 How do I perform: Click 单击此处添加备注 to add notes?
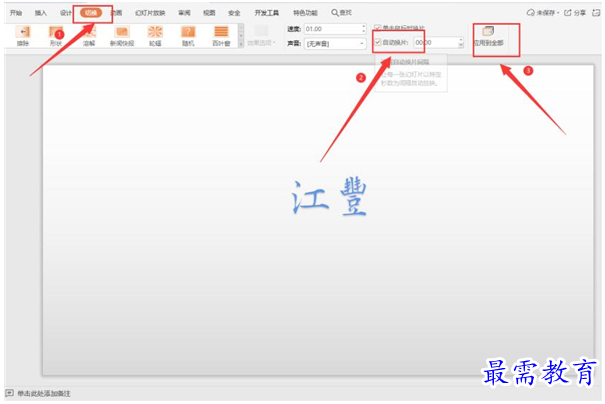(x=44, y=394)
